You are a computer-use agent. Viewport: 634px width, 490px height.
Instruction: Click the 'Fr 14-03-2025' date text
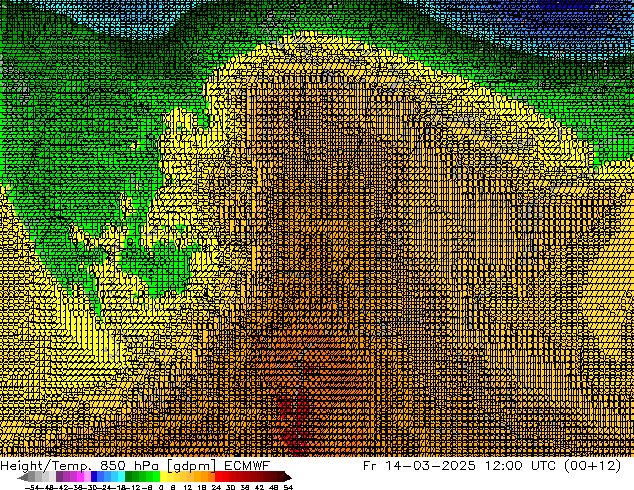point(419,465)
